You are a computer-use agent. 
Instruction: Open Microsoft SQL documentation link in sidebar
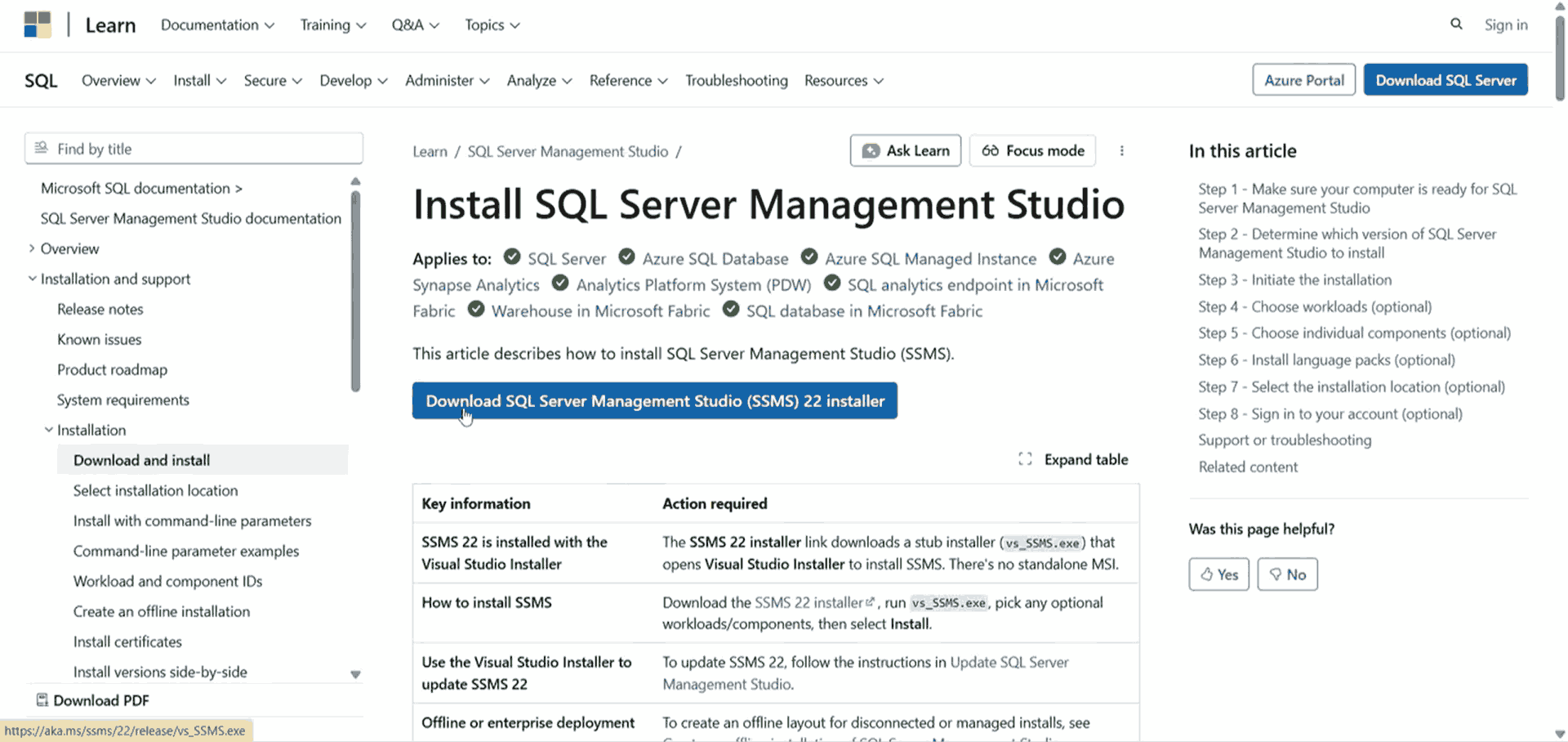(141, 188)
